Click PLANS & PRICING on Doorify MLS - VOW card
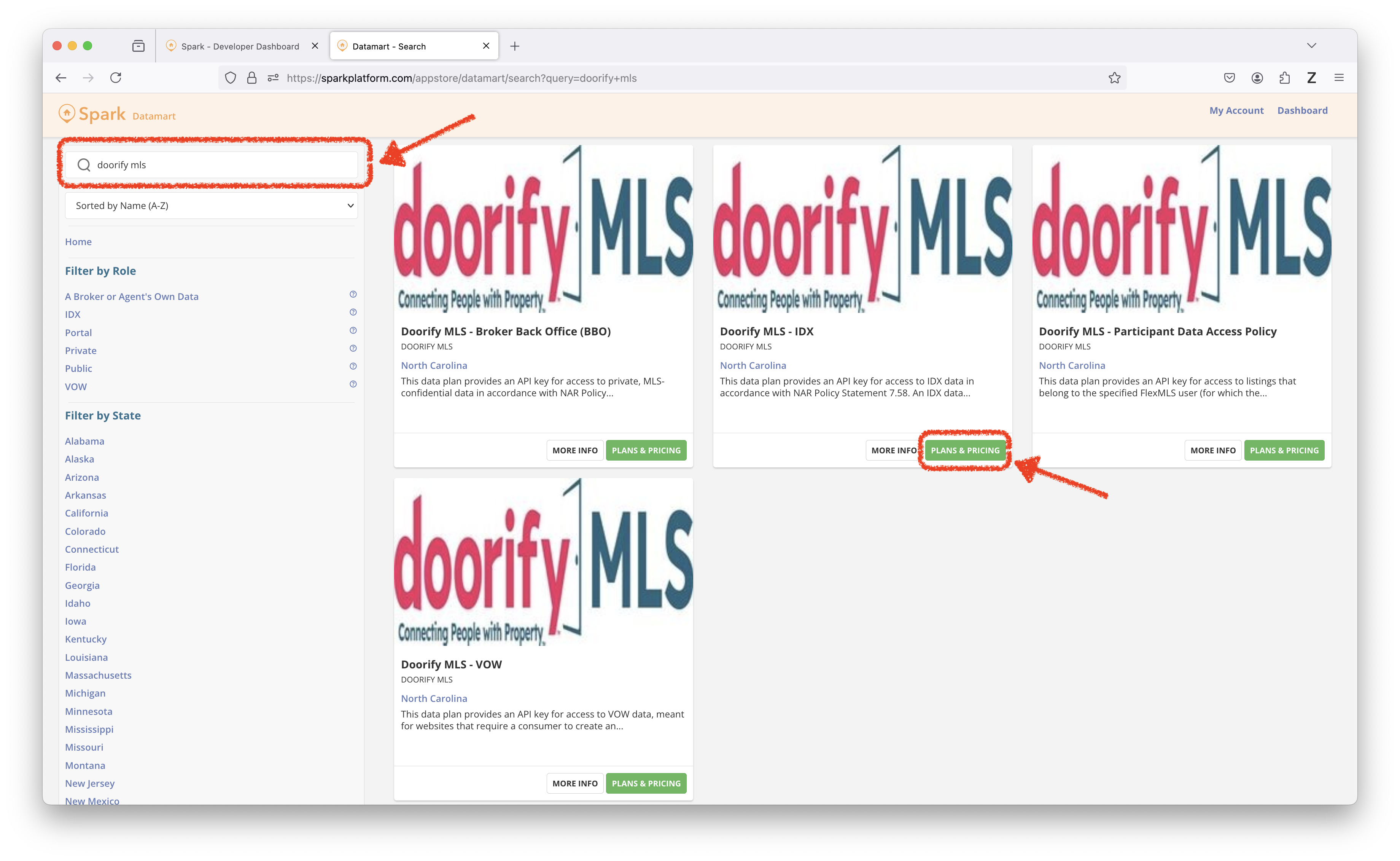The height and width of the screenshot is (861, 1400). pyautogui.click(x=646, y=784)
